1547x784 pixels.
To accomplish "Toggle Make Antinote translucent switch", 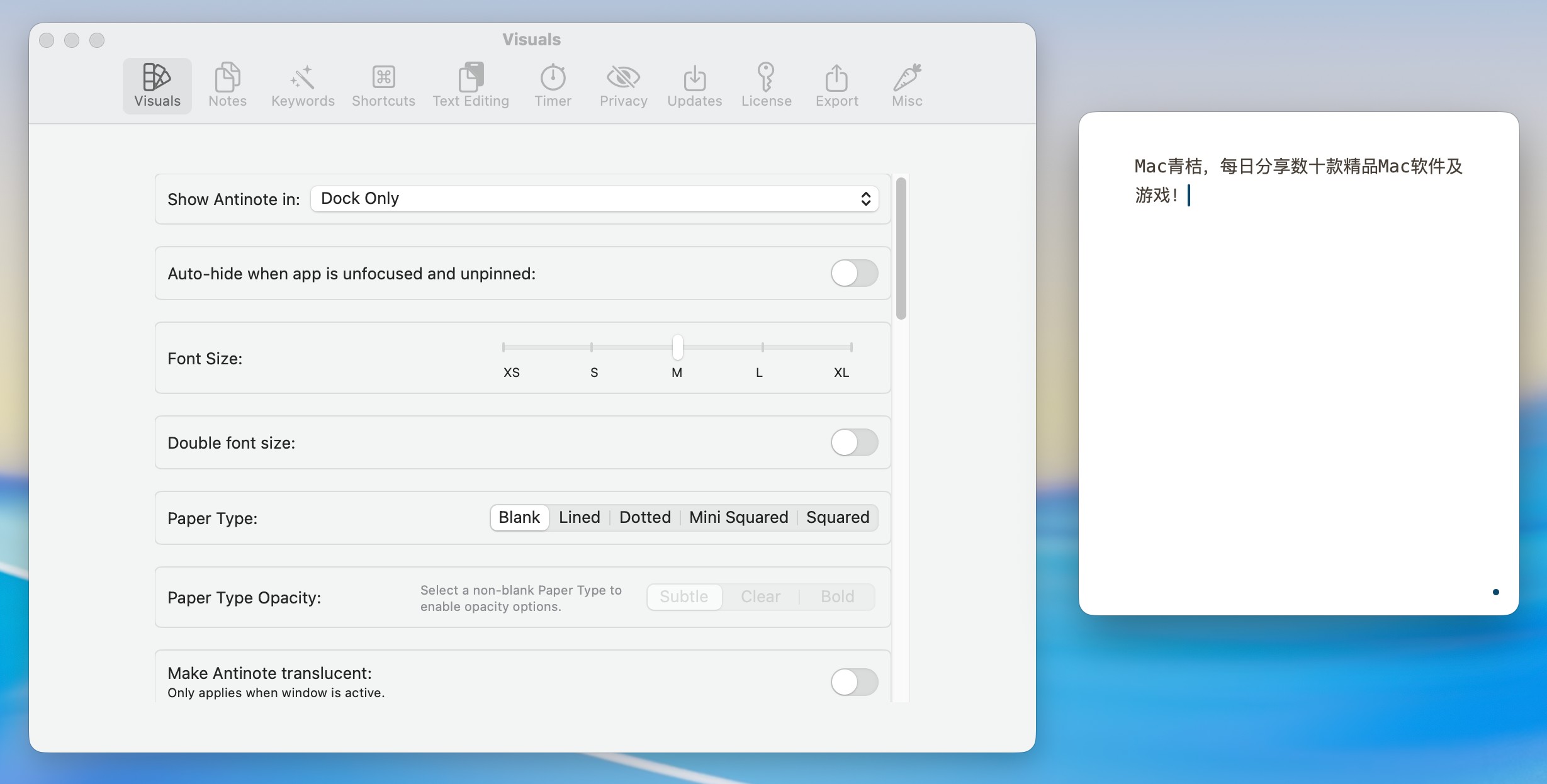I will tap(854, 681).
